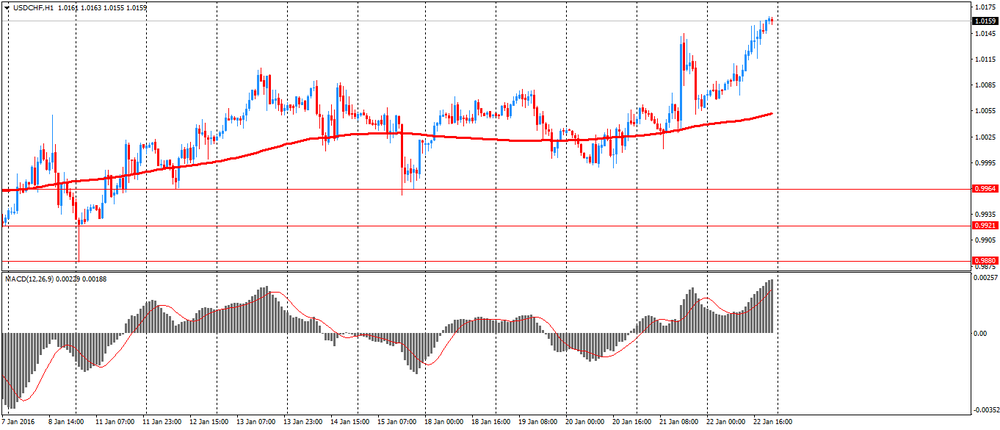Click the 0.00257 value on the MACD scale

tap(984, 278)
